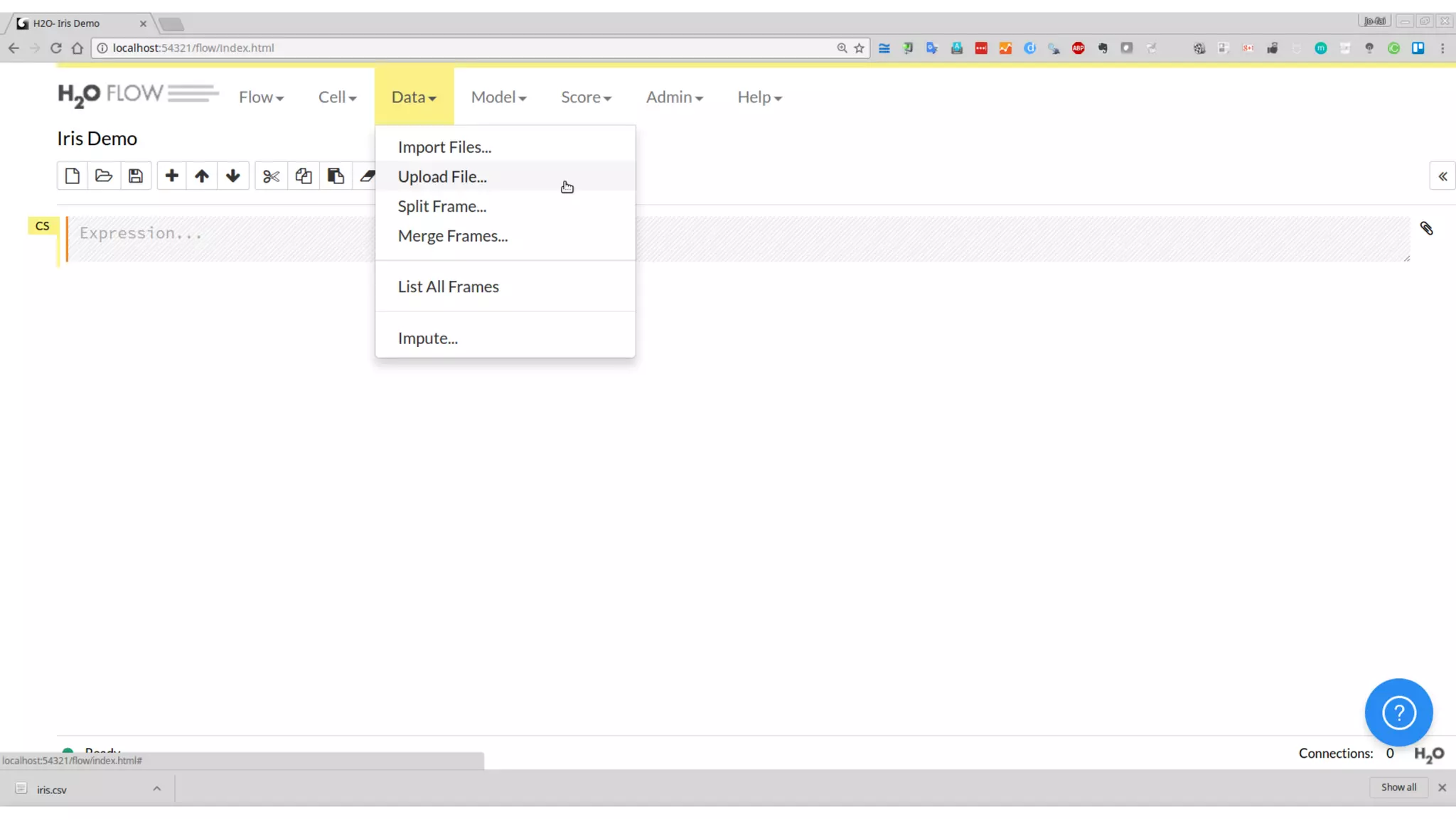Collapse sidebar with double chevron
This screenshot has width=1456, height=819.
pyautogui.click(x=1442, y=176)
